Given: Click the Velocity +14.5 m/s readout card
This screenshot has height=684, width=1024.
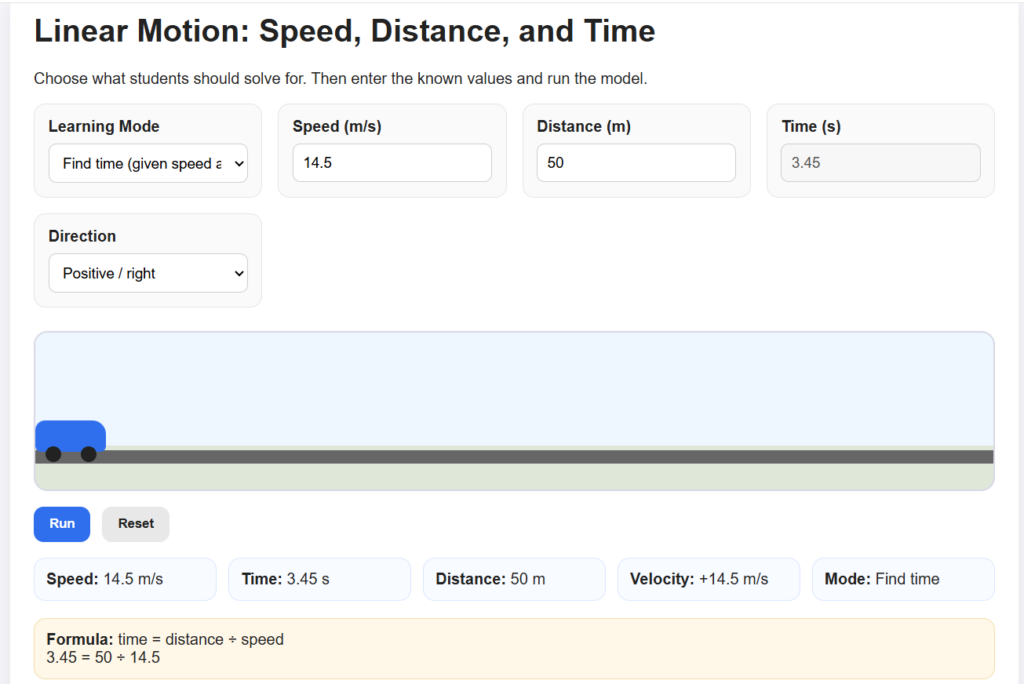Looking at the screenshot, I should click(708, 579).
